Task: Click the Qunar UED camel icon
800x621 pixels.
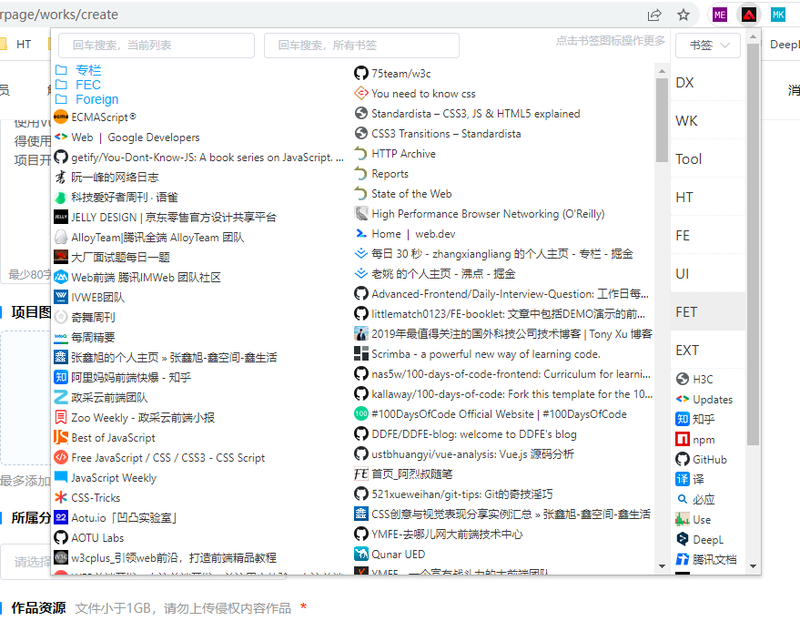Action: (361, 554)
